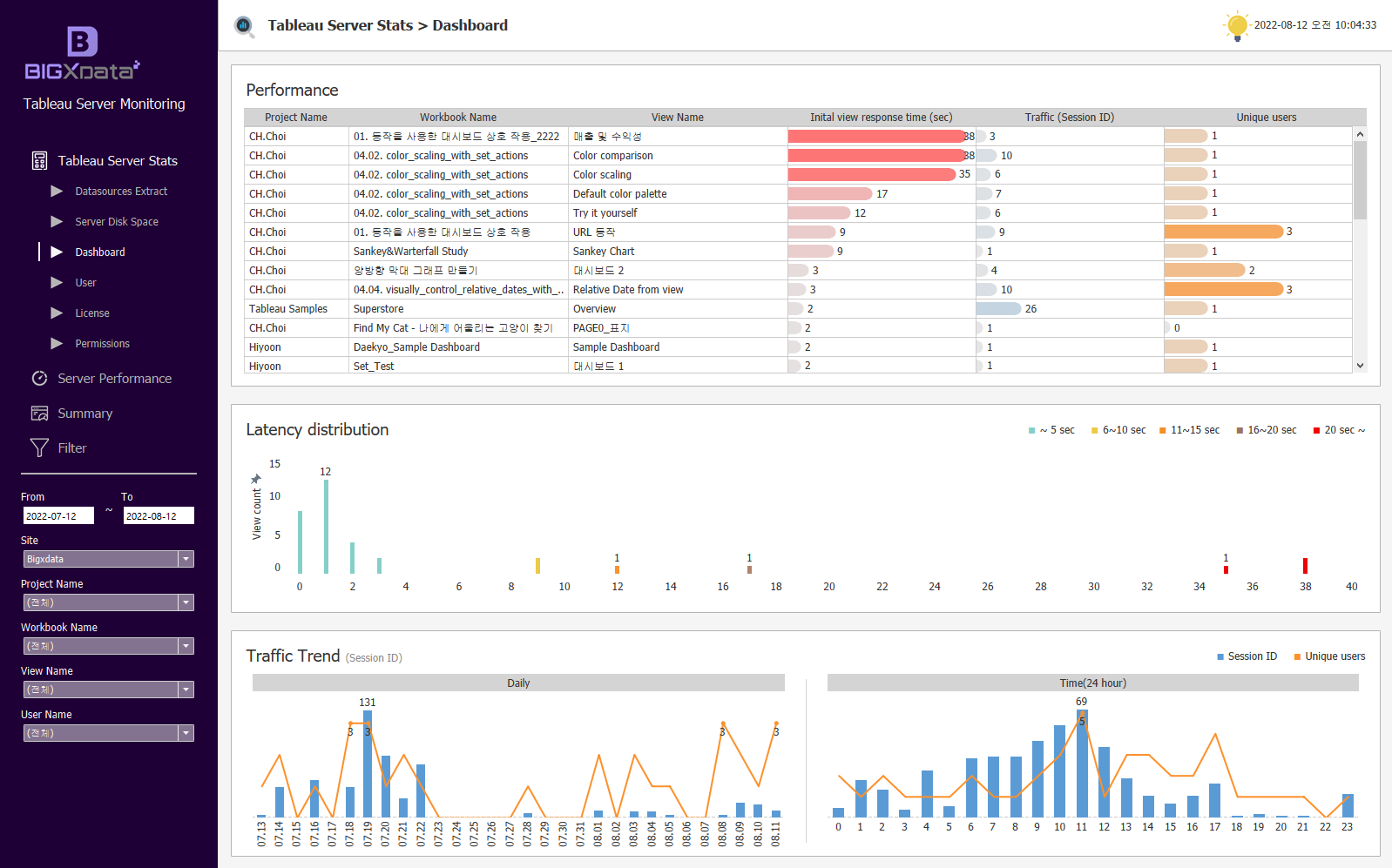
Task: Click the Performance table scroll up arrow
Action: pos(1360,134)
